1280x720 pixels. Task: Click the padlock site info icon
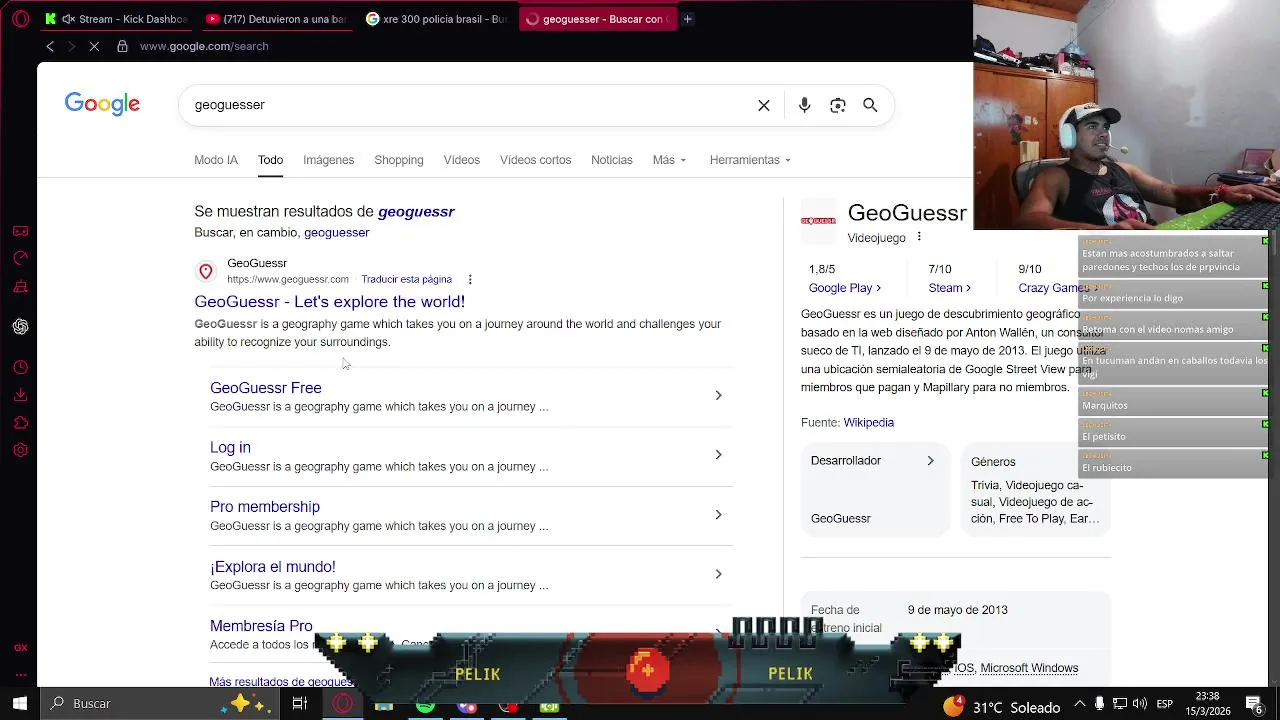click(x=122, y=46)
